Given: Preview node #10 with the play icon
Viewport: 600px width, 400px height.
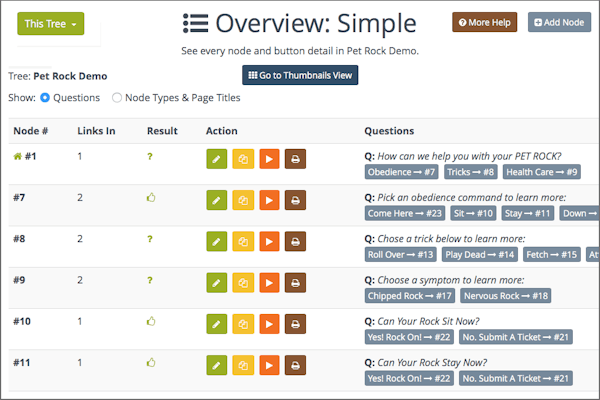Looking at the screenshot, I should click(269, 324).
